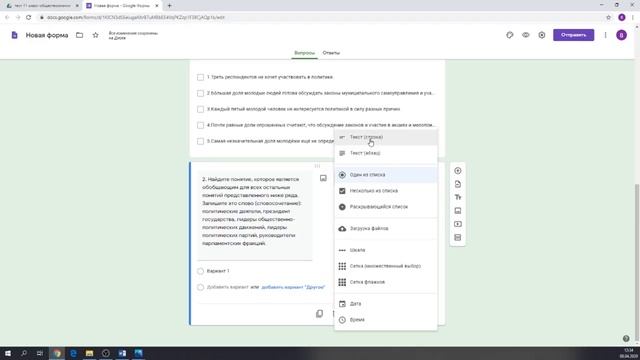Choose Текст (абзац) question type
640x360 pixels.
386,153
